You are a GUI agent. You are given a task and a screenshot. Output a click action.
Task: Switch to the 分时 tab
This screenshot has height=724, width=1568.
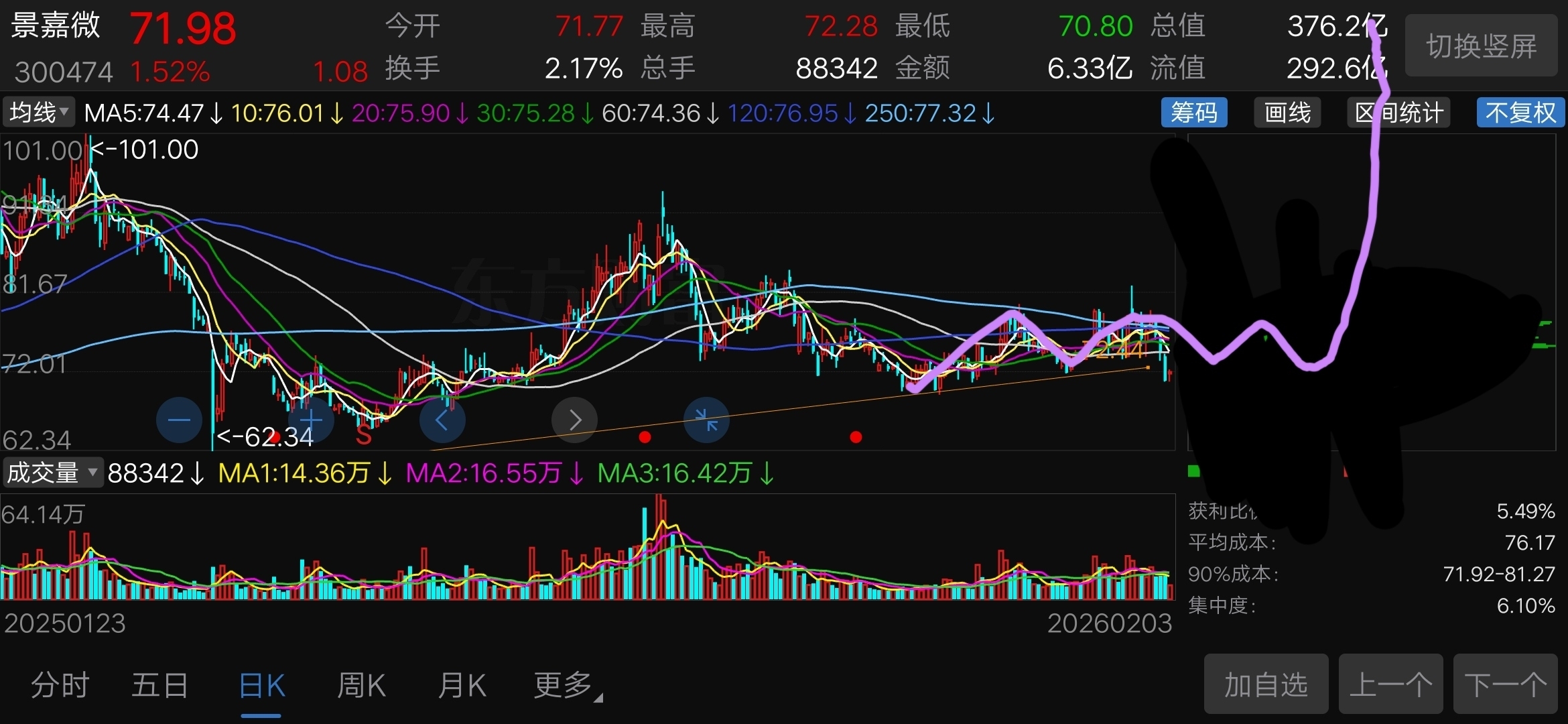tap(60, 685)
